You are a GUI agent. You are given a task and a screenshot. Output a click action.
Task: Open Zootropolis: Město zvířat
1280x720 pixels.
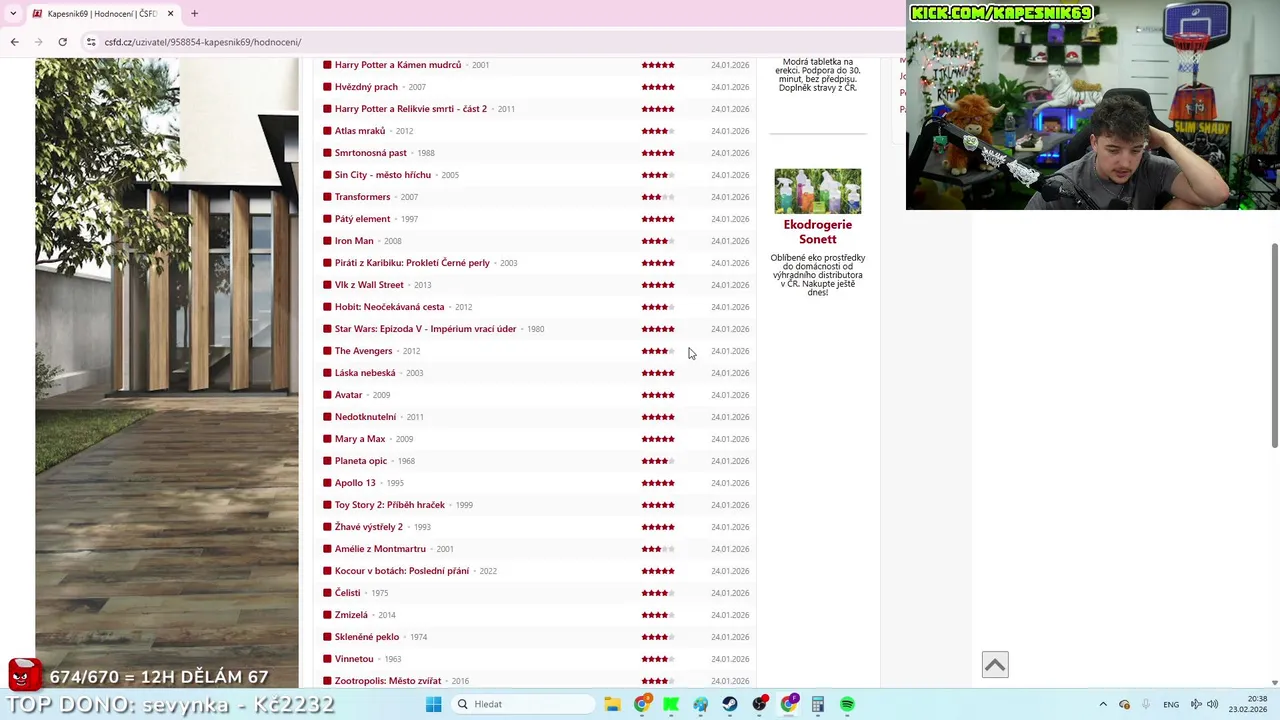(x=388, y=681)
